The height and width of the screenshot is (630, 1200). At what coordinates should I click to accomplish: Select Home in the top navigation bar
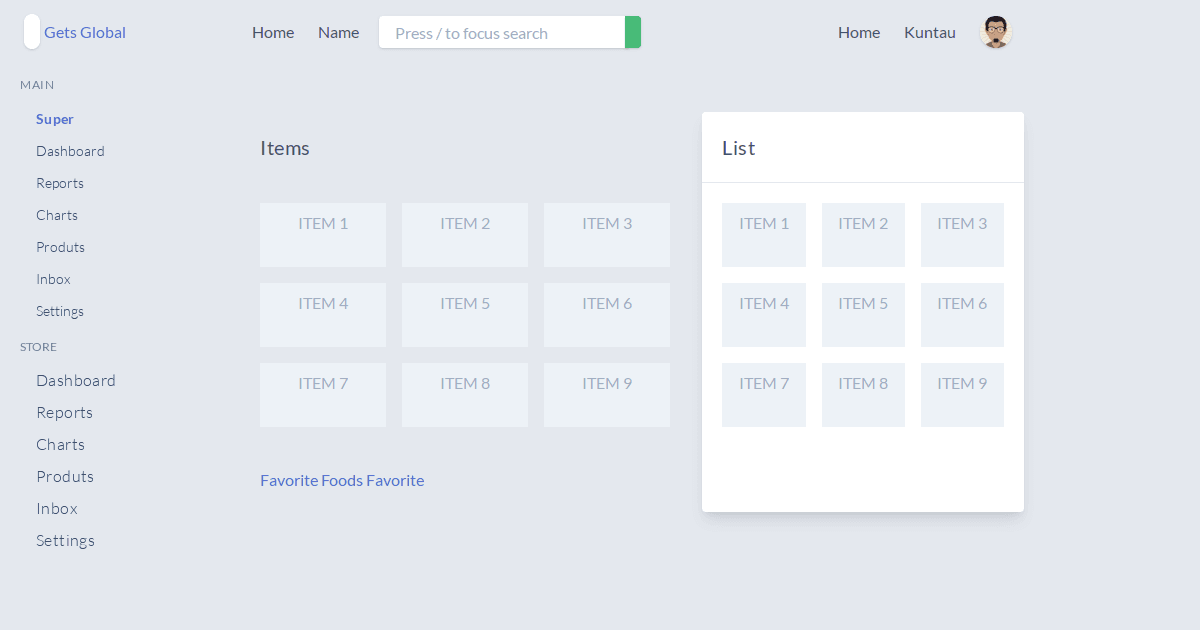tap(273, 32)
